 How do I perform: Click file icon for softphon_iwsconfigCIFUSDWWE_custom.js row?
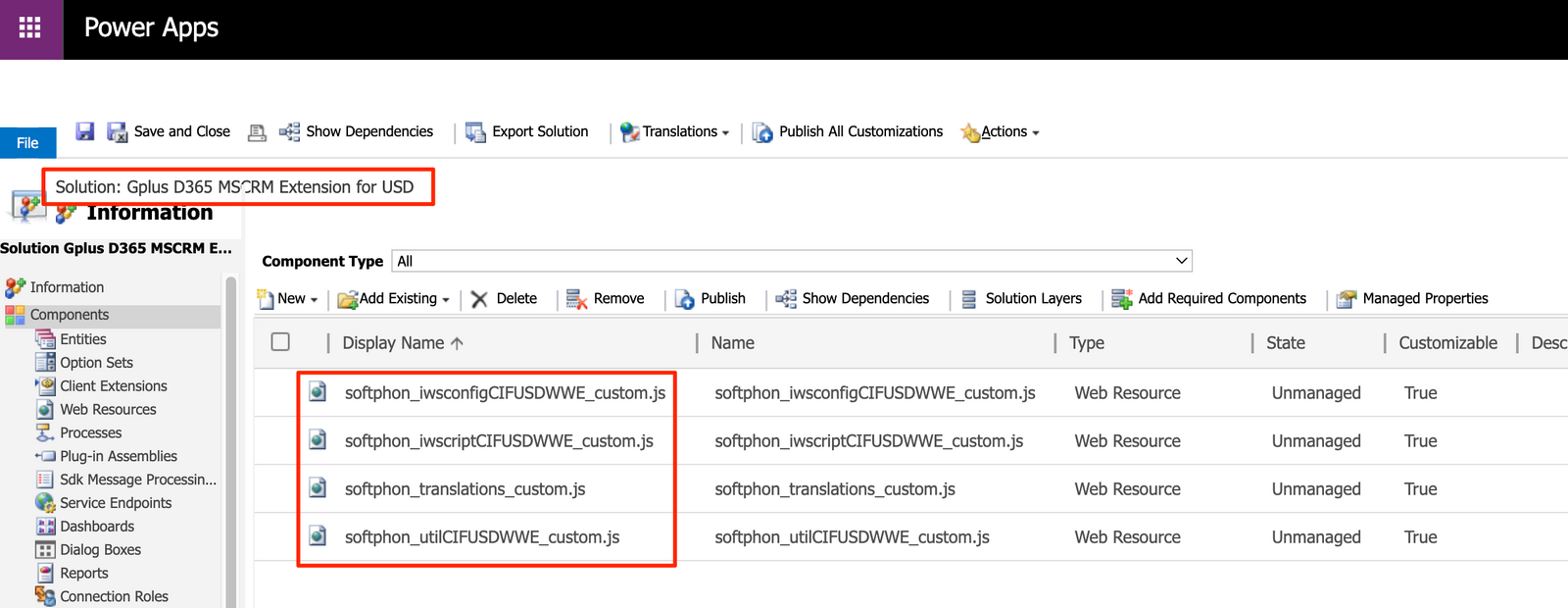318,392
